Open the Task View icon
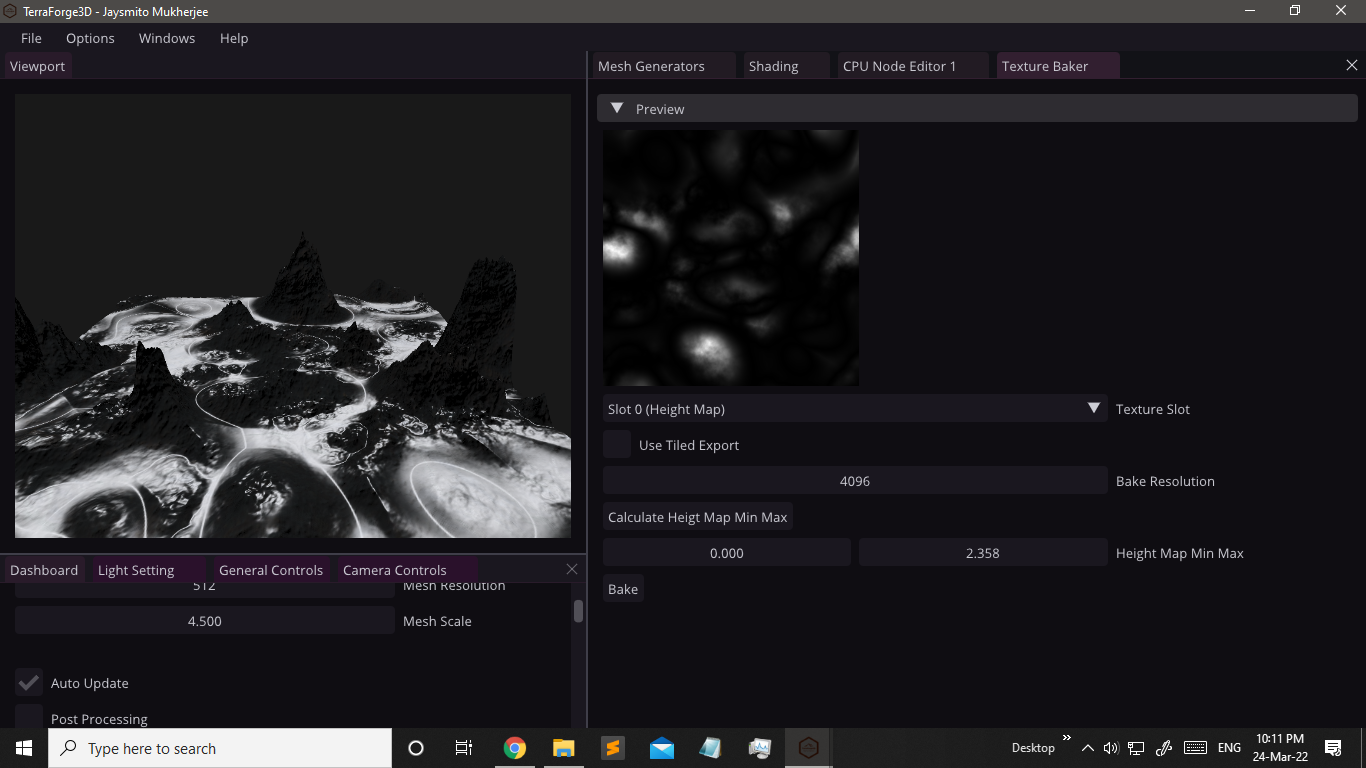The width and height of the screenshot is (1366, 768). pos(464,748)
